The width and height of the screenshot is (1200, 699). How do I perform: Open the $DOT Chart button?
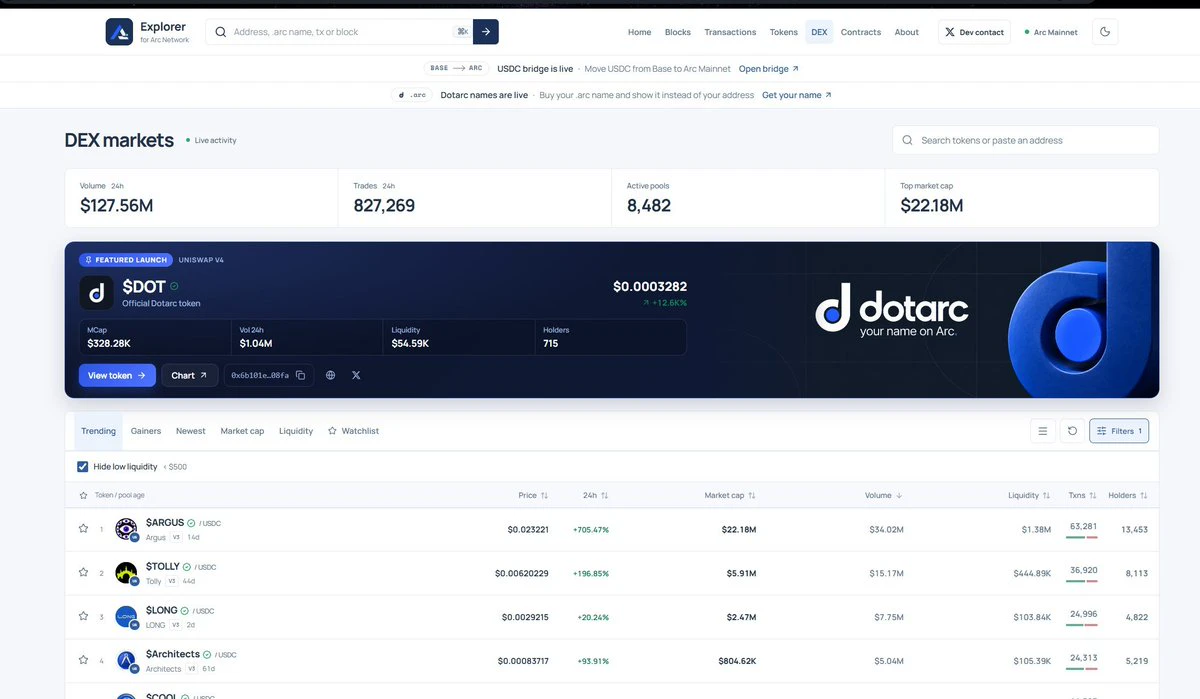coord(189,375)
